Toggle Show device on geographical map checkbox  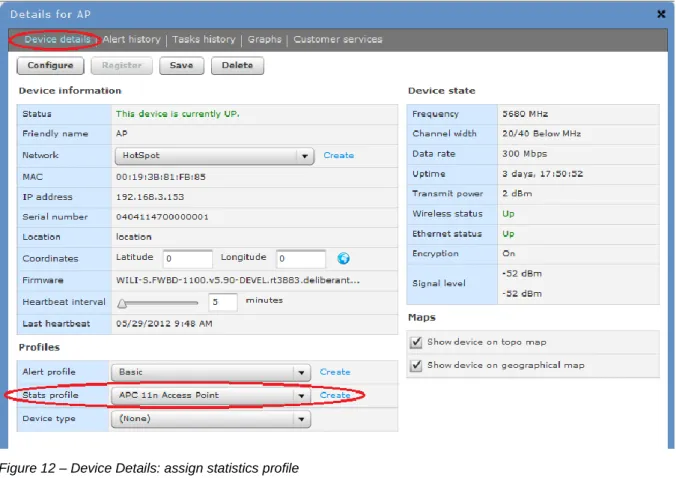(x=416, y=366)
